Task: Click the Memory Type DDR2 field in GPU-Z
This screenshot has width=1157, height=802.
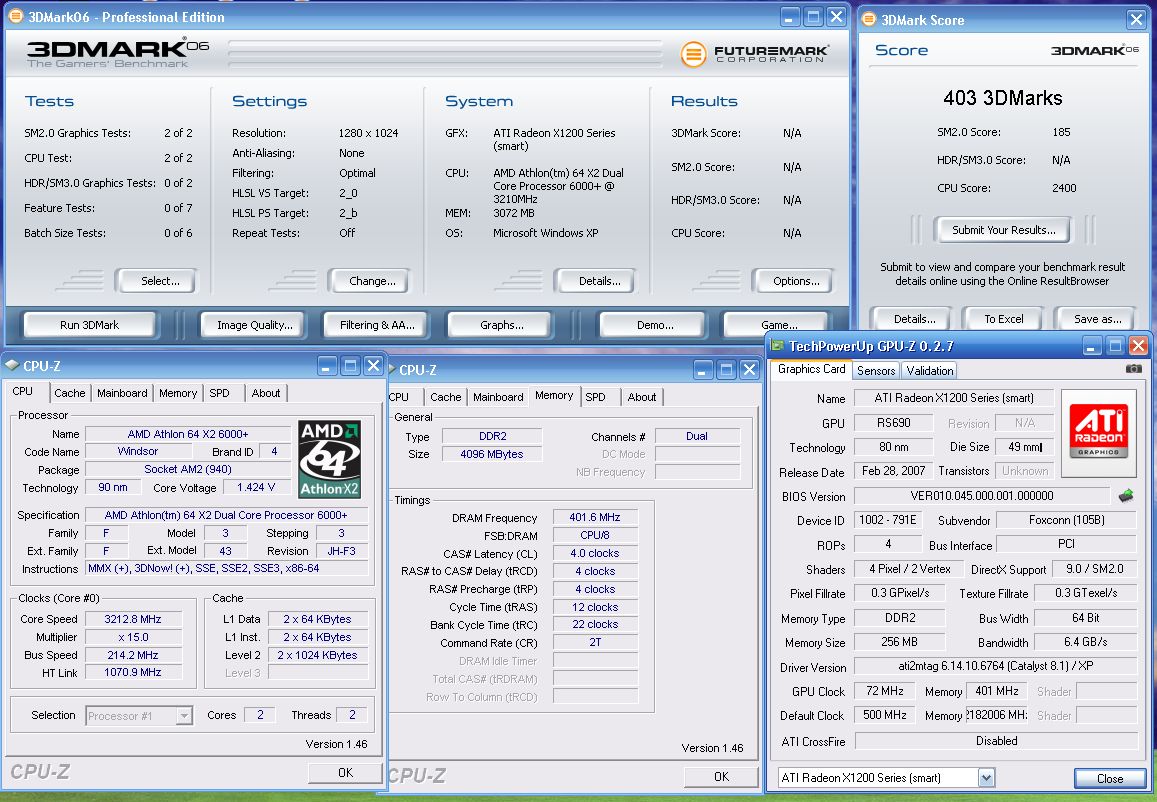Action: [x=899, y=618]
